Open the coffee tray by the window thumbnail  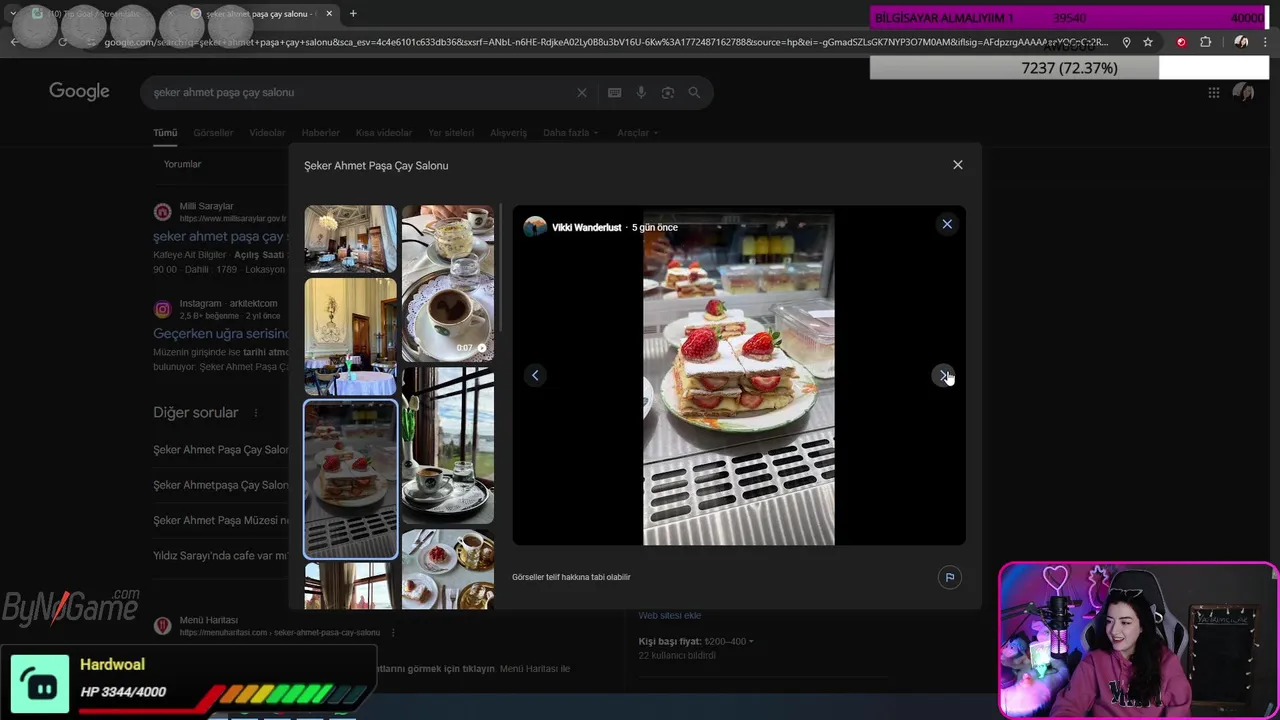(x=447, y=445)
